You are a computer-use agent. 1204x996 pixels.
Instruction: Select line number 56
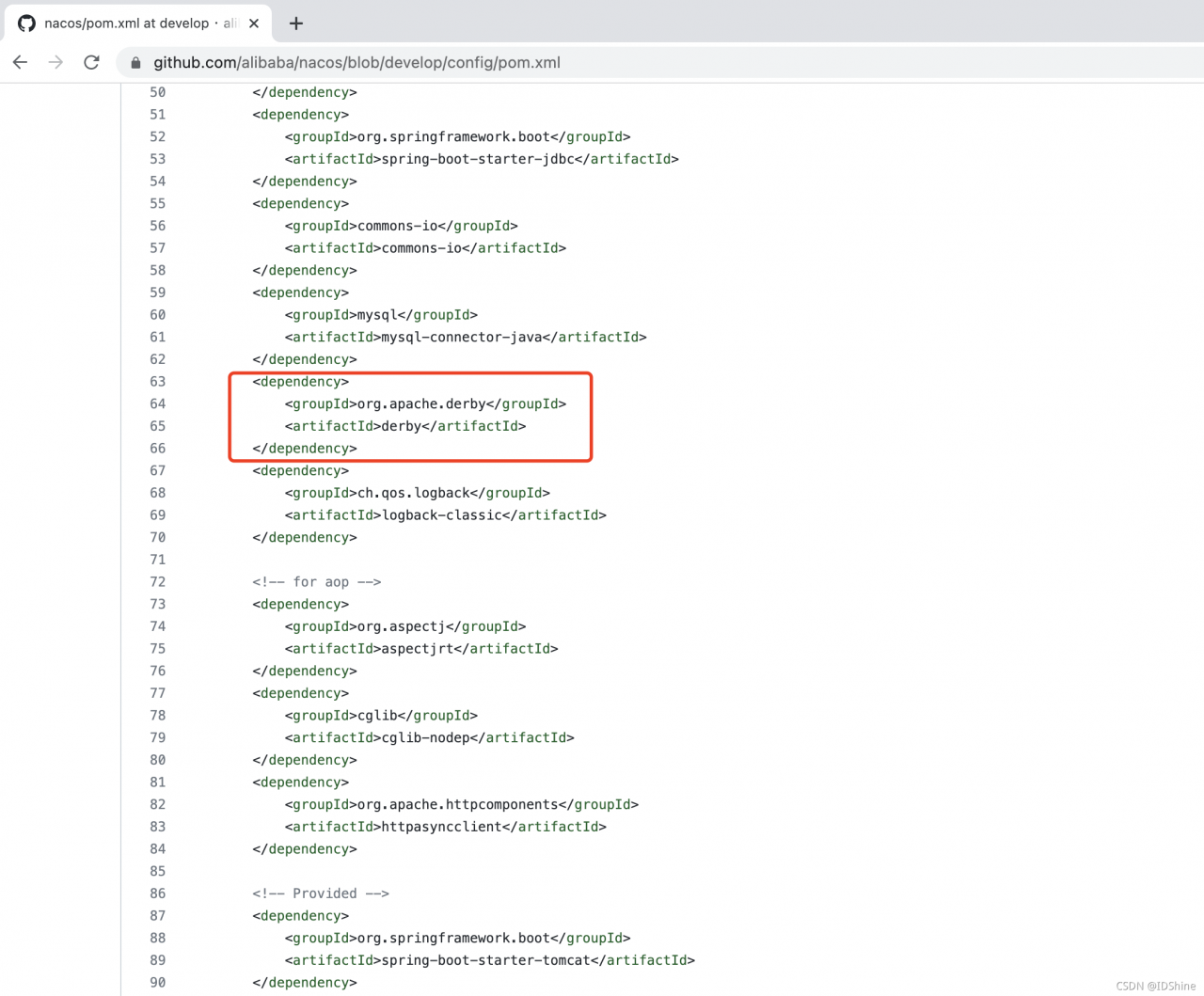pos(157,226)
